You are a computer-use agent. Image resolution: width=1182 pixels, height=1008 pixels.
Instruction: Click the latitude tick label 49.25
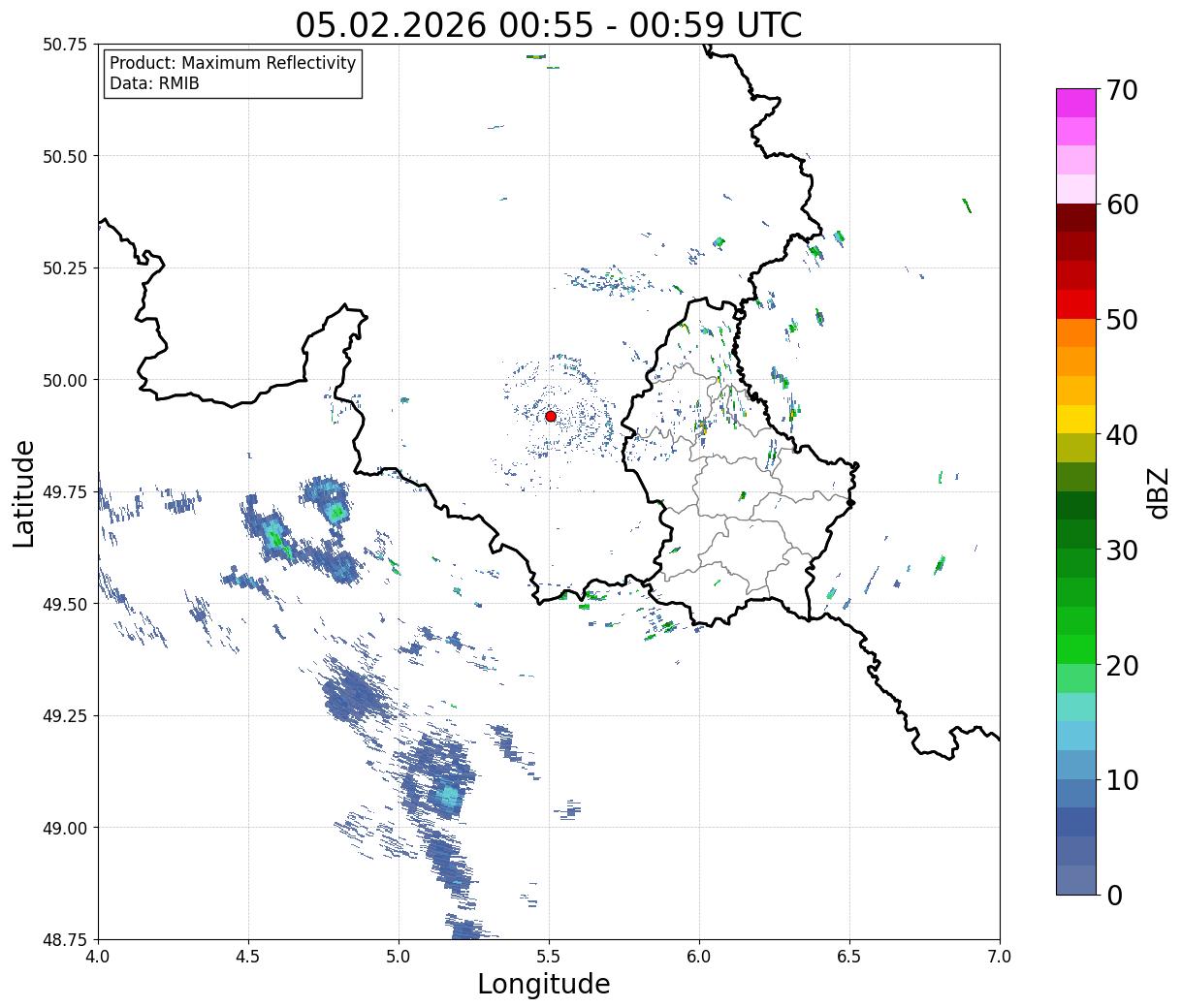tap(64, 716)
